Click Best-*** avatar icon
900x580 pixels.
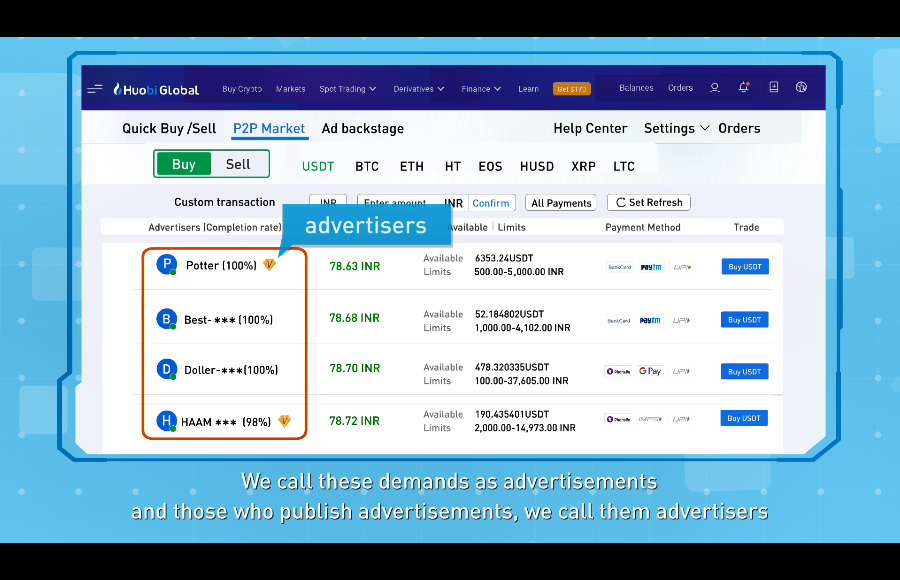166,319
